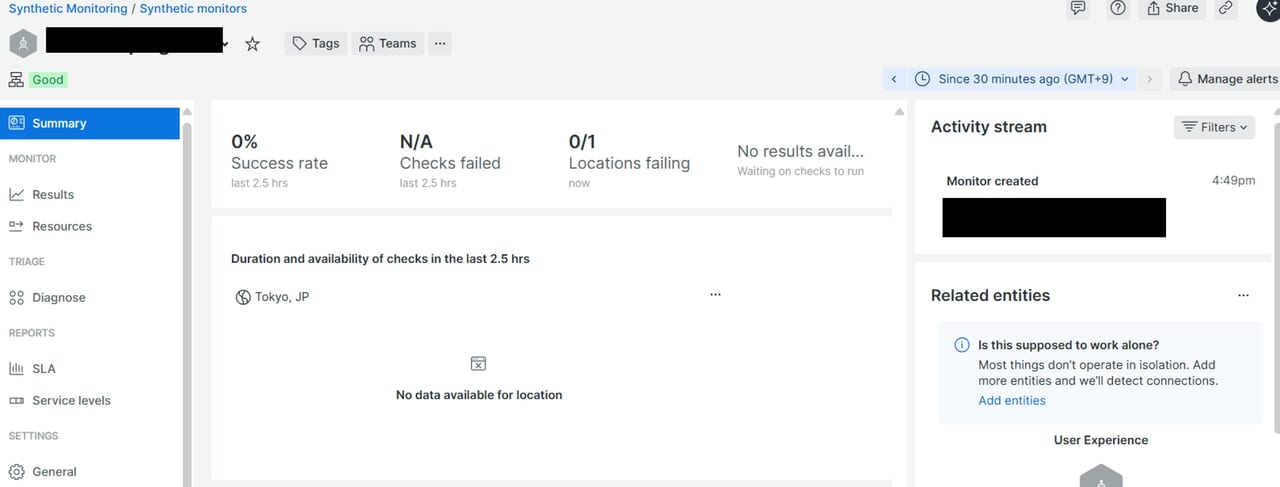Expand the Filters dropdown in Activity stream

[x=1214, y=127]
